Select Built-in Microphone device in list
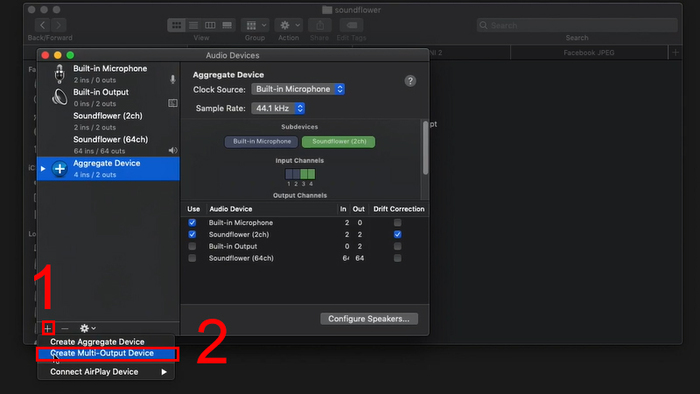 click(x=108, y=74)
